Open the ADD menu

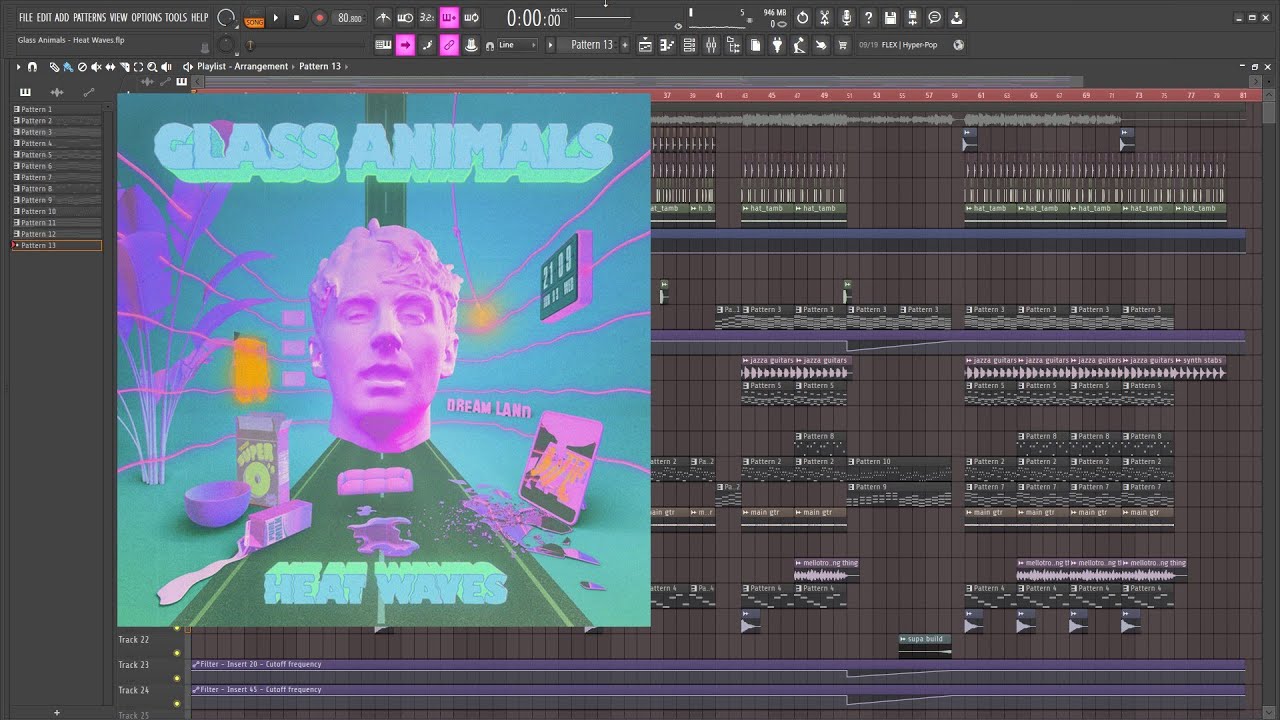[62, 18]
